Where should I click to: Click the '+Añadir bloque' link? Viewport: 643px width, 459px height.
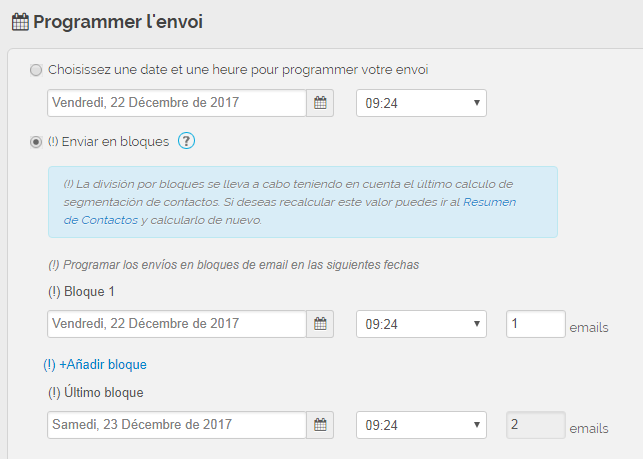[x=102, y=364]
